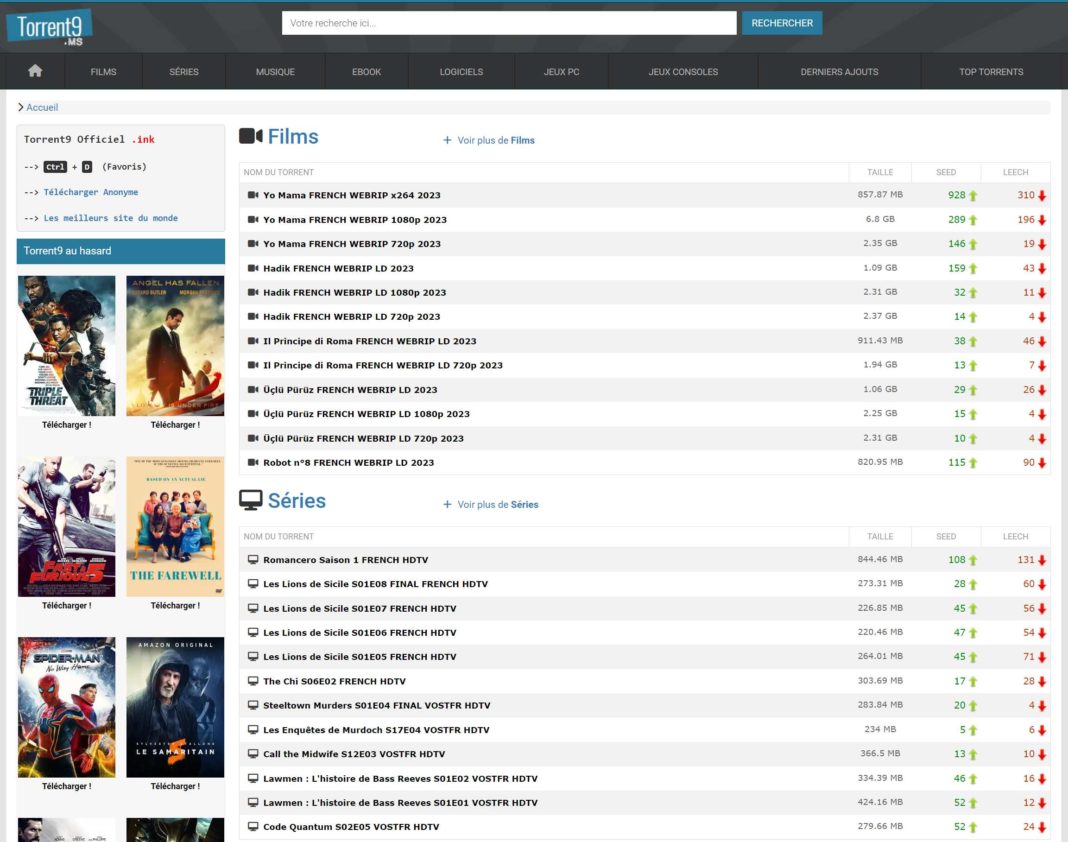Open the EBOOK menu
Viewport: 1068px width, 842px height.
pos(366,72)
